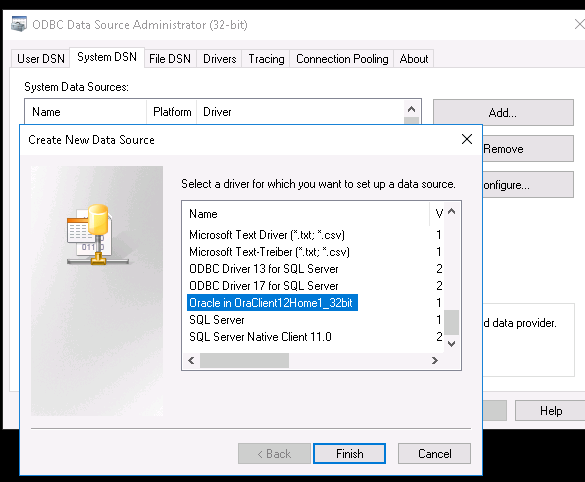Select ODBC Driver 17 for SQL Server
The width and height of the screenshot is (585, 482).
(264, 286)
